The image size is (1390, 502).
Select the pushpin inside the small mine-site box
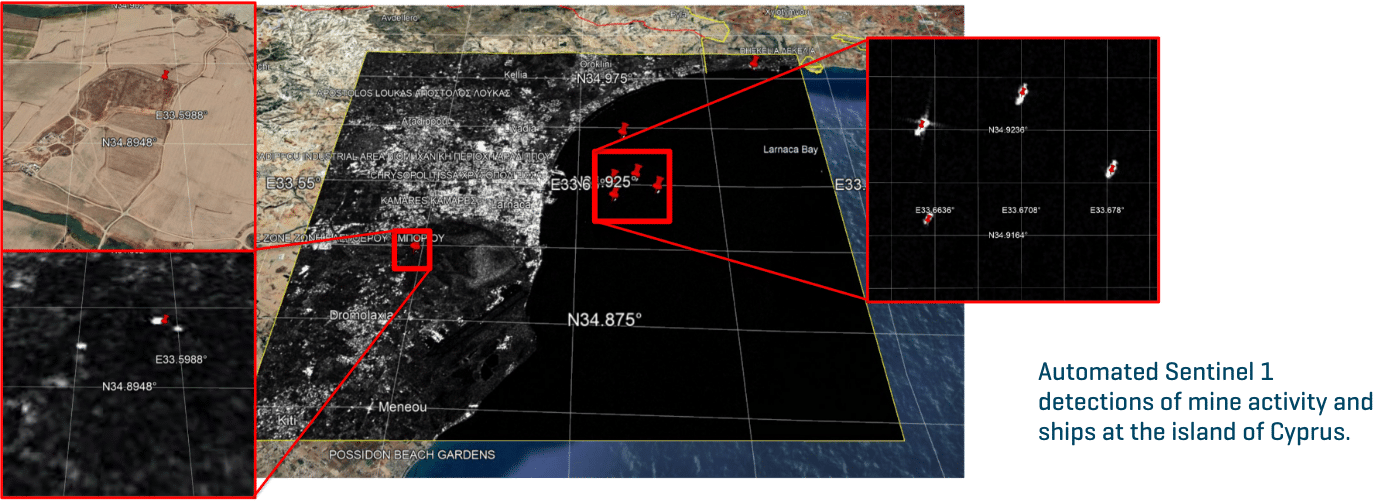point(414,245)
